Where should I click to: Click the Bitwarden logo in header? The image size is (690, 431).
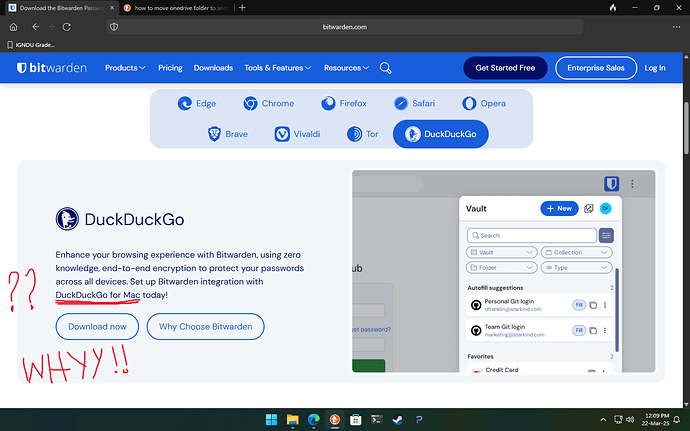coord(51,68)
